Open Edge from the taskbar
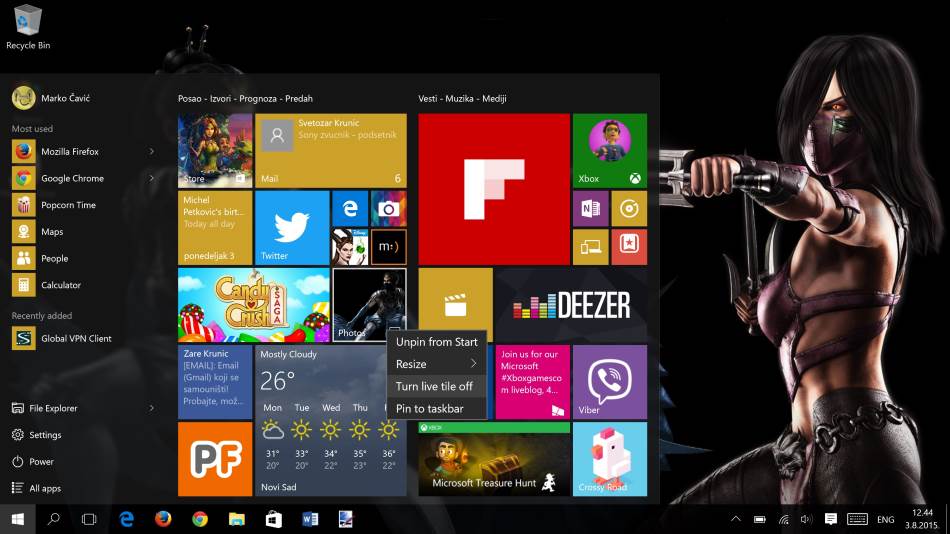The width and height of the screenshot is (950, 534). (126, 519)
